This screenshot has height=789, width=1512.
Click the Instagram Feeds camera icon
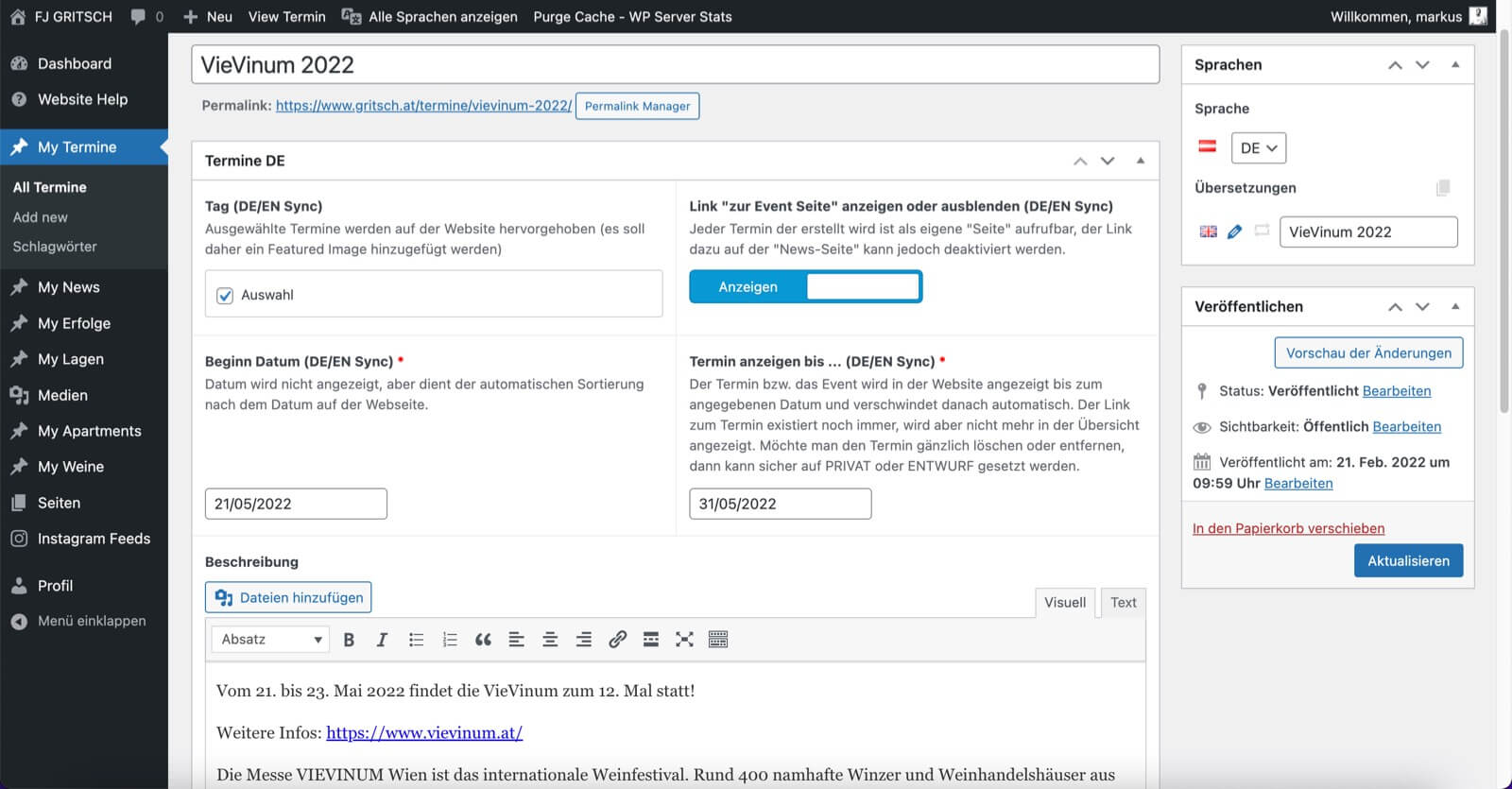pos(19,539)
